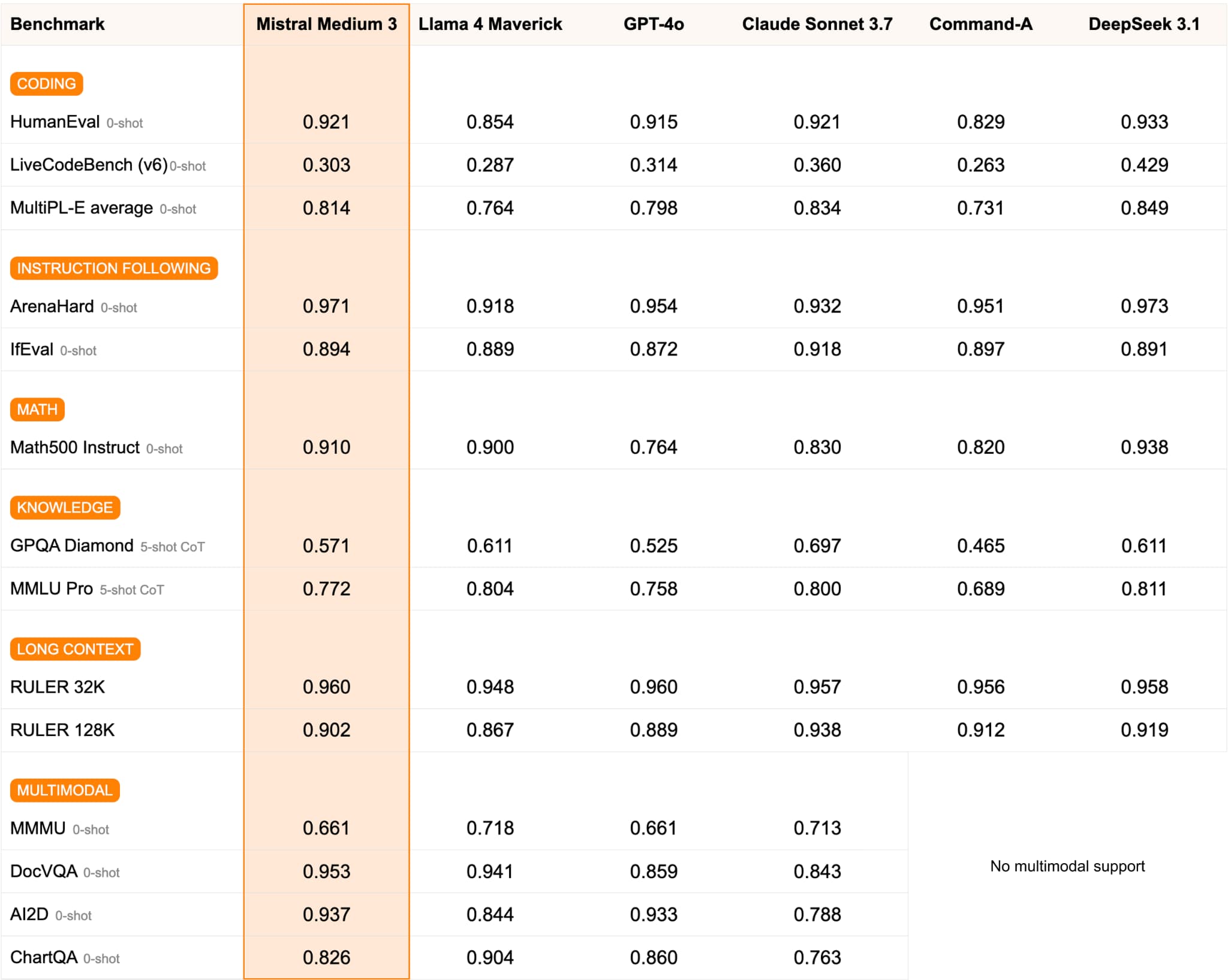Click the DeepSeek 3.1 column header

pos(1143,24)
